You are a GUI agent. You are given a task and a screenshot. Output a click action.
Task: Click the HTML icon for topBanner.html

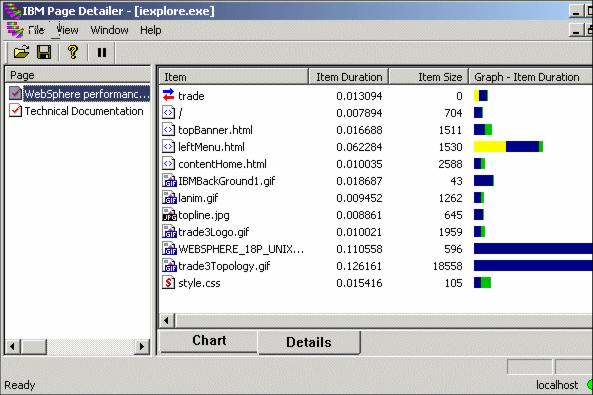click(x=168, y=129)
